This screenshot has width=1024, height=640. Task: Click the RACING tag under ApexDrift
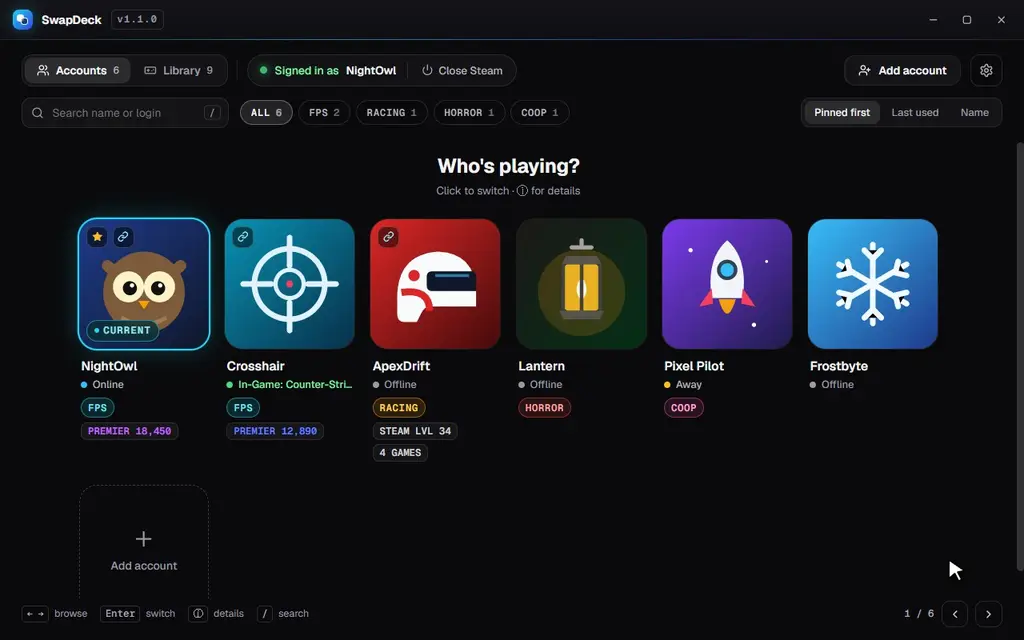coord(398,408)
